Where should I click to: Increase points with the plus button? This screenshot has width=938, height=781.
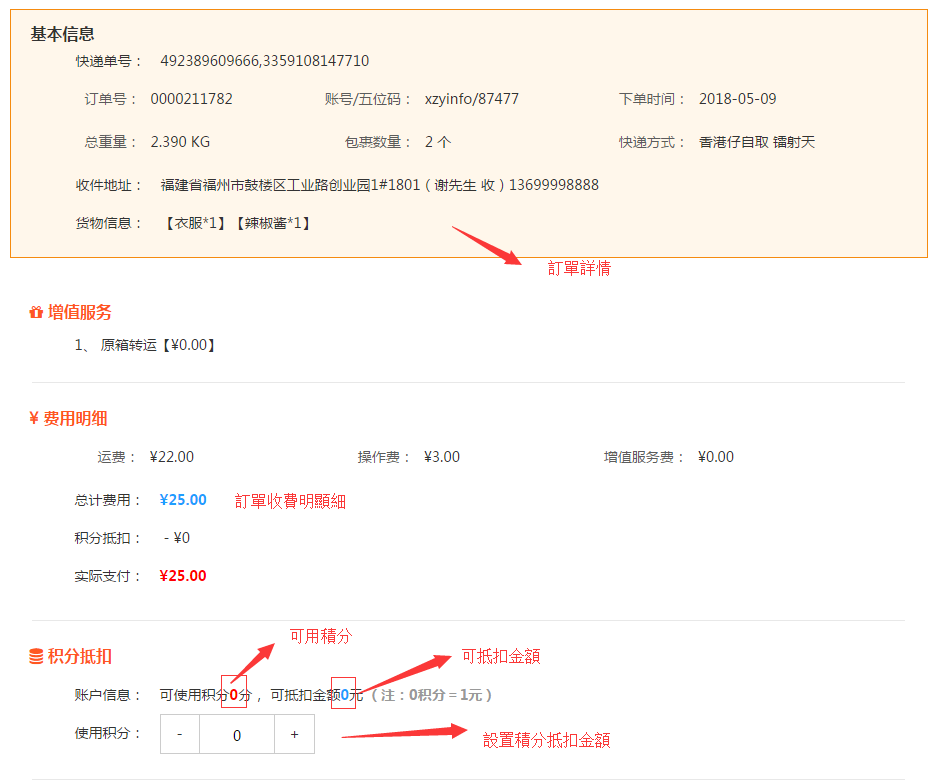point(294,734)
